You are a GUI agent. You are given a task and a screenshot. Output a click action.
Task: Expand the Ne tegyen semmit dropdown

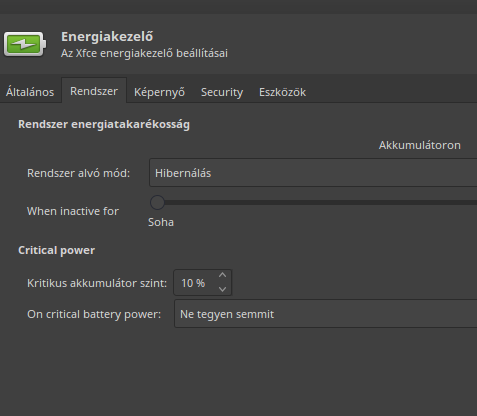pos(326,314)
